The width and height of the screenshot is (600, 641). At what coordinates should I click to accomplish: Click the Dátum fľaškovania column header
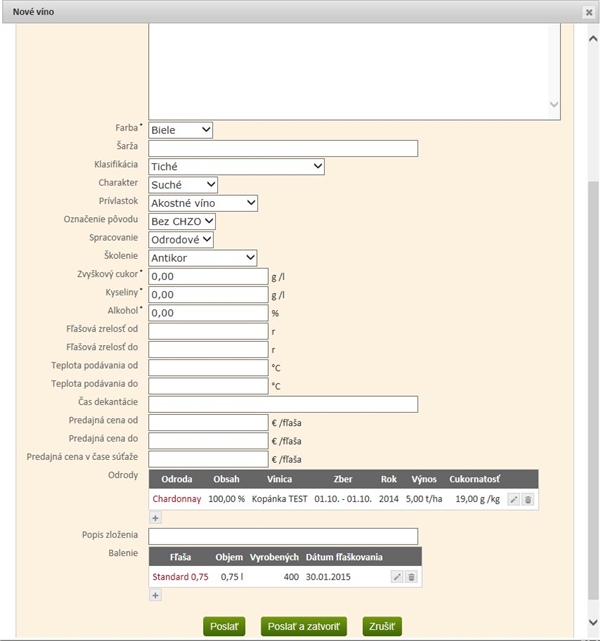pyautogui.click(x=344, y=557)
